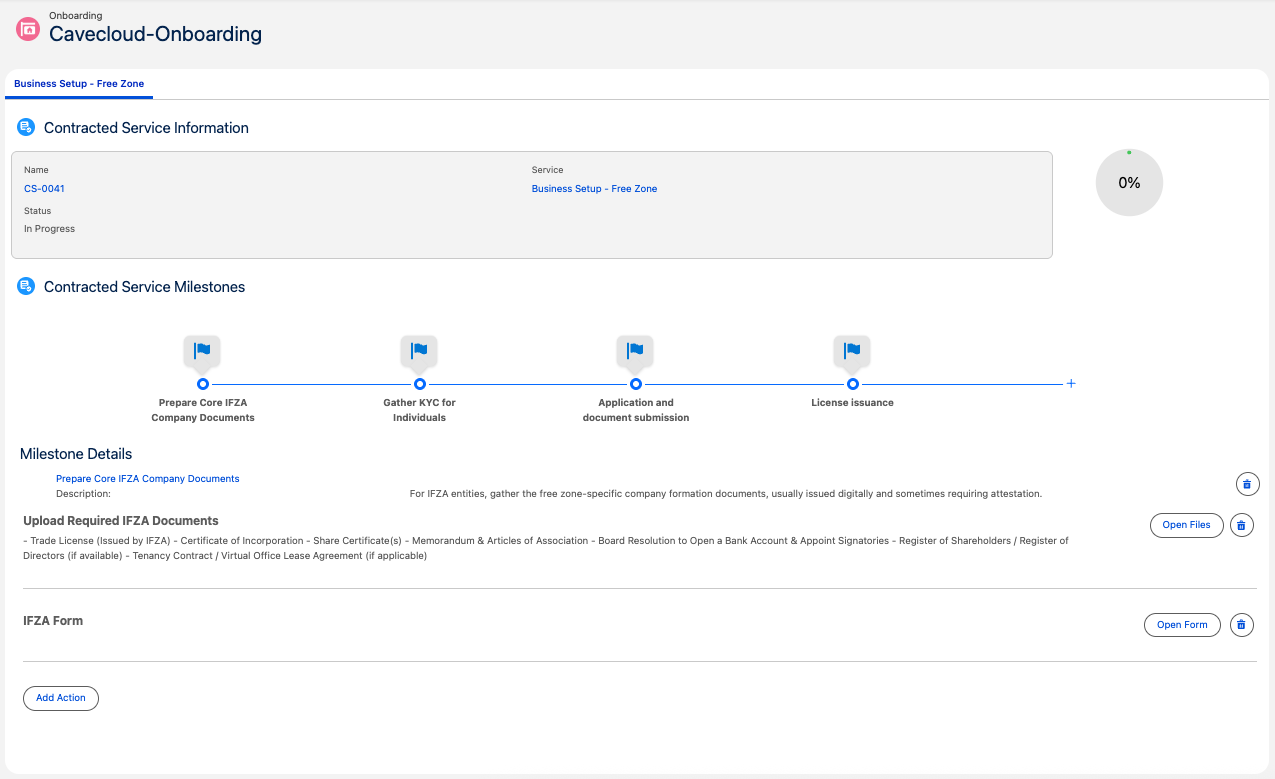Open the Prepare Core IFZA Company Documents milestone link
1275x779 pixels.
coord(147,478)
